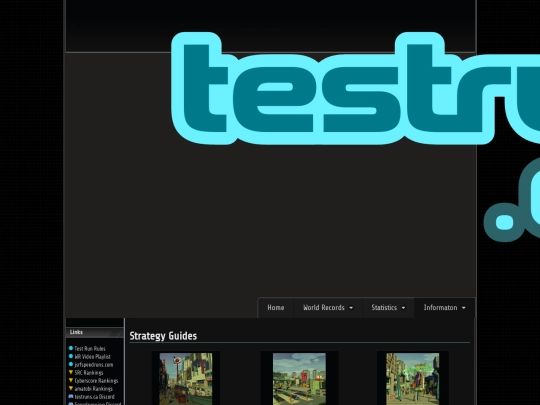Expand the Statistics dropdown arrow
Screen dimensions: 540x405
click(403, 308)
